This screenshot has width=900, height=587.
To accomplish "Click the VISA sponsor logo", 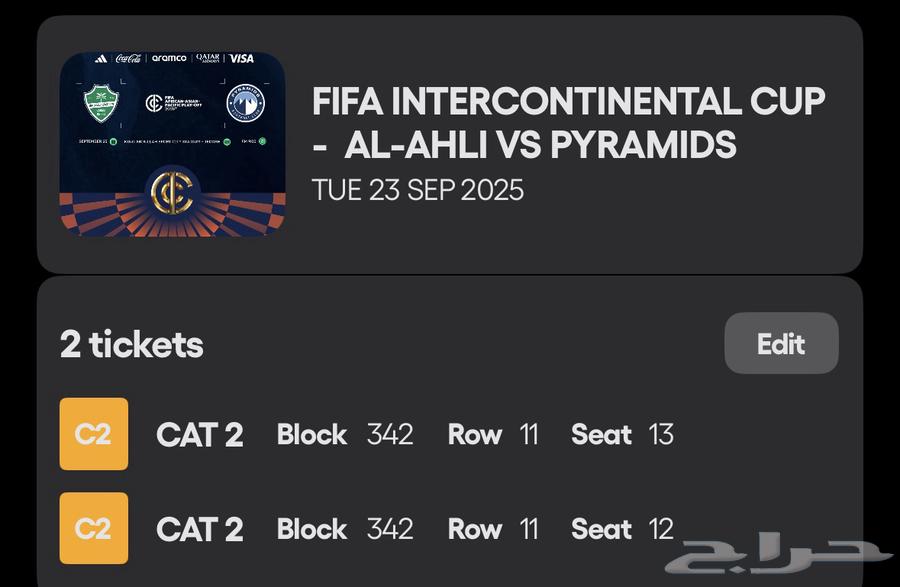I will coord(241,59).
